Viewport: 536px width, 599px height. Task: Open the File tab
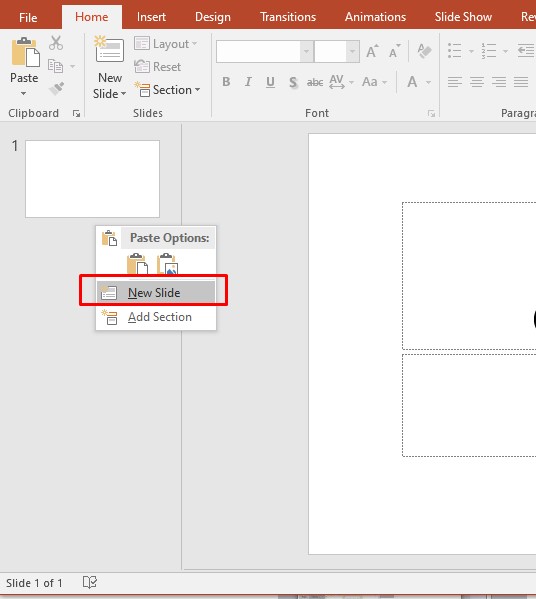pos(28,18)
